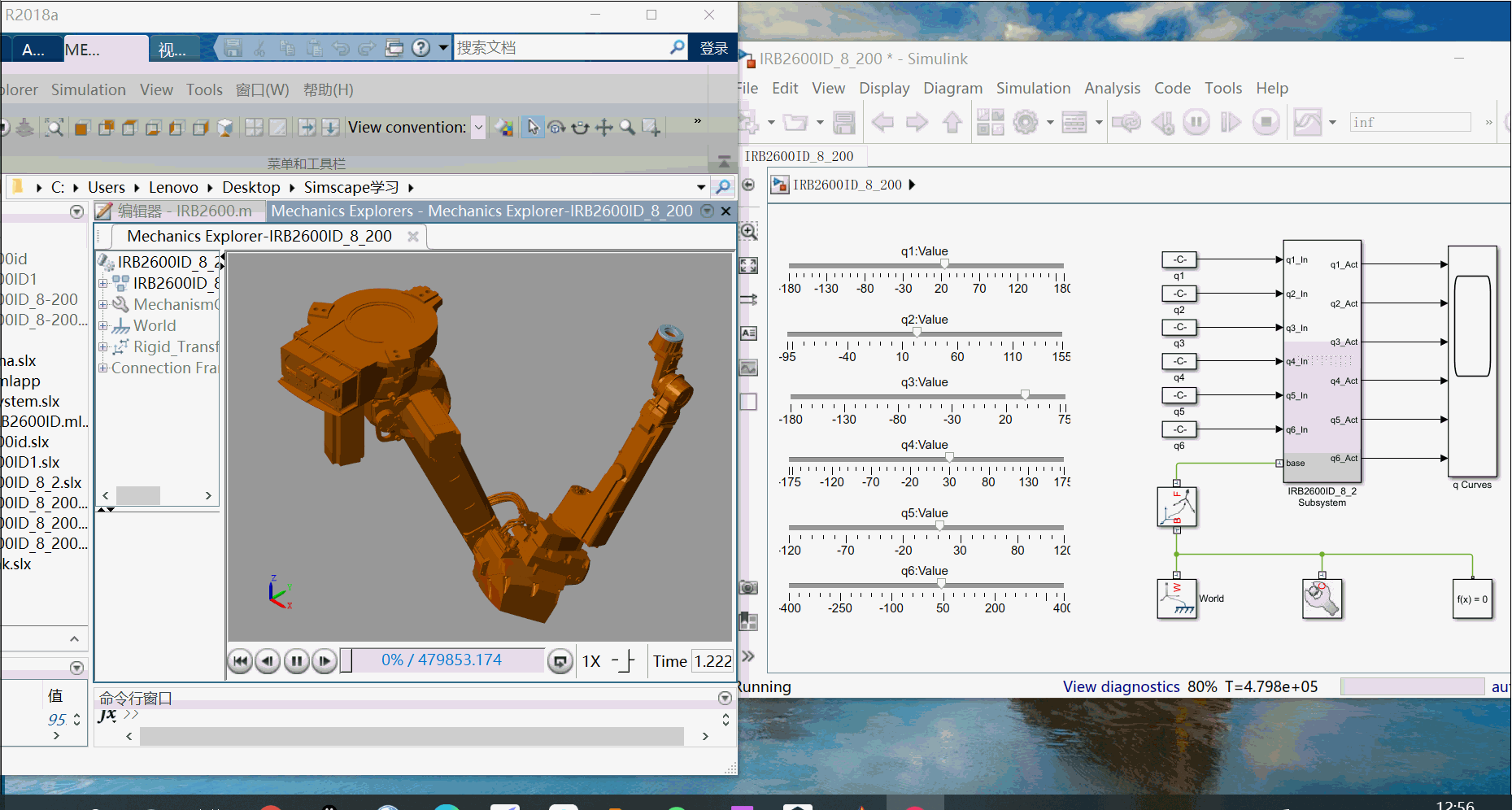Open the model settings gear dropdown arrow
This screenshot has height=810, width=1512.
1050,123
